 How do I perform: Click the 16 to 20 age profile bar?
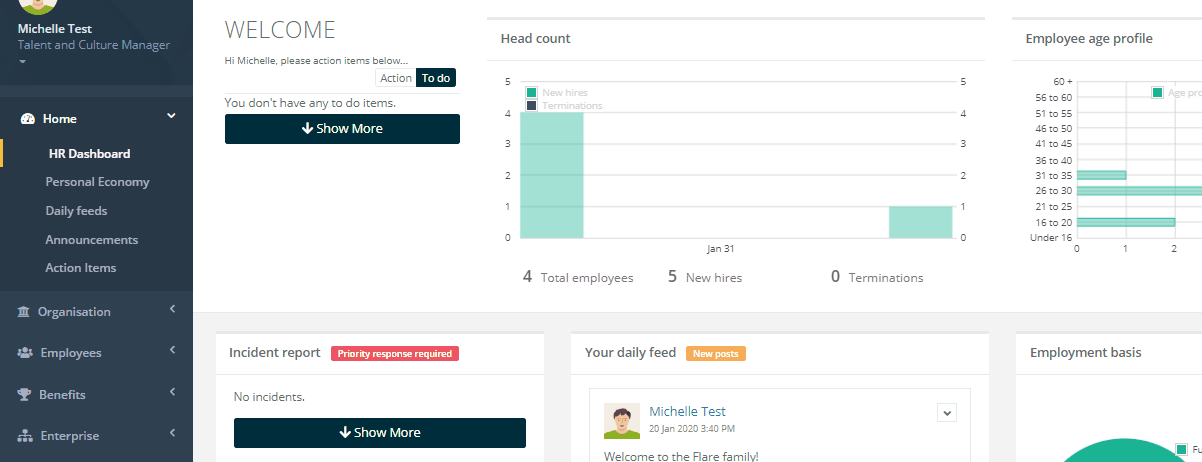tap(1125, 222)
